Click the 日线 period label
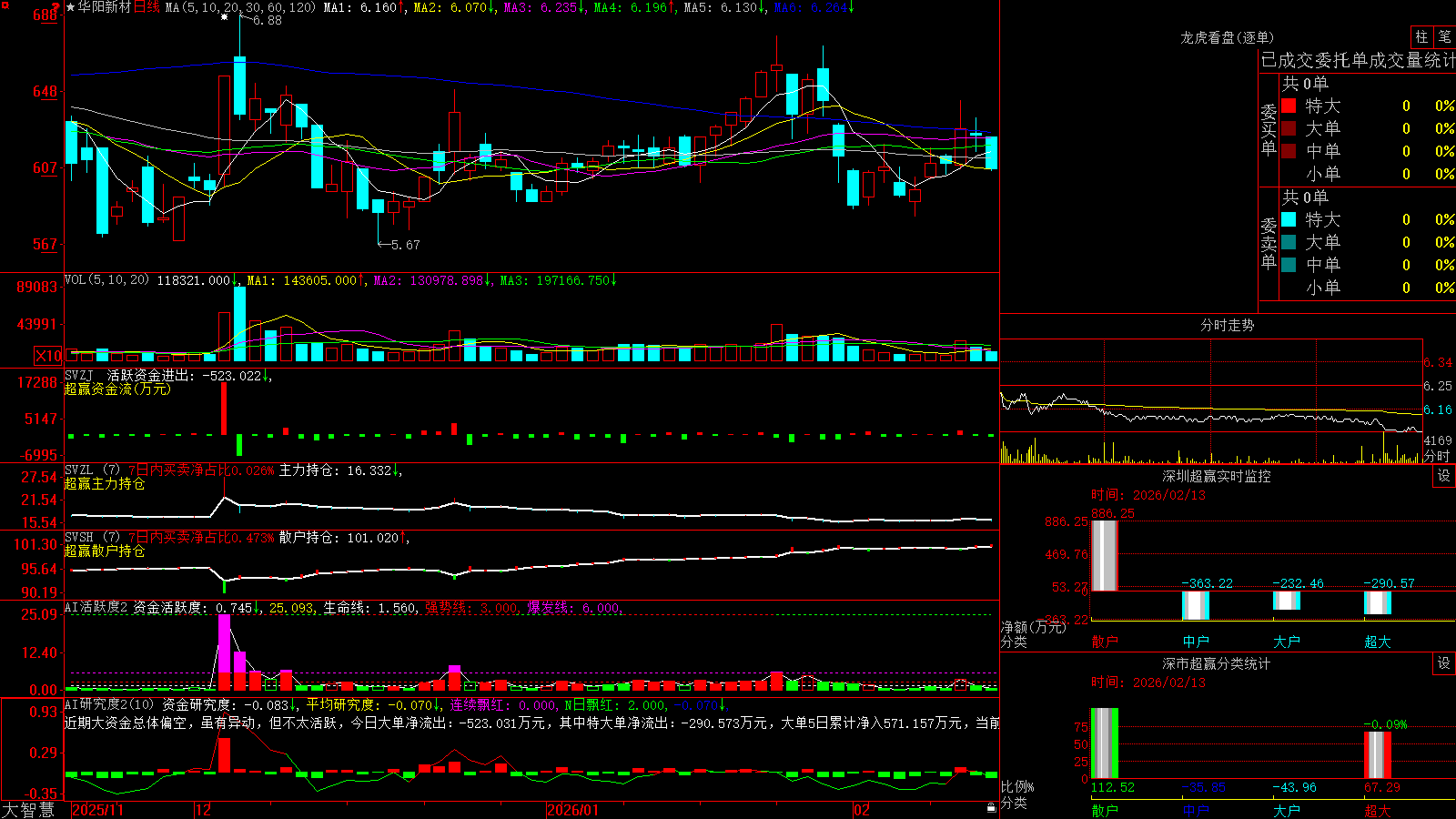Image resolution: width=1456 pixels, height=819 pixels. click(147, 7)
